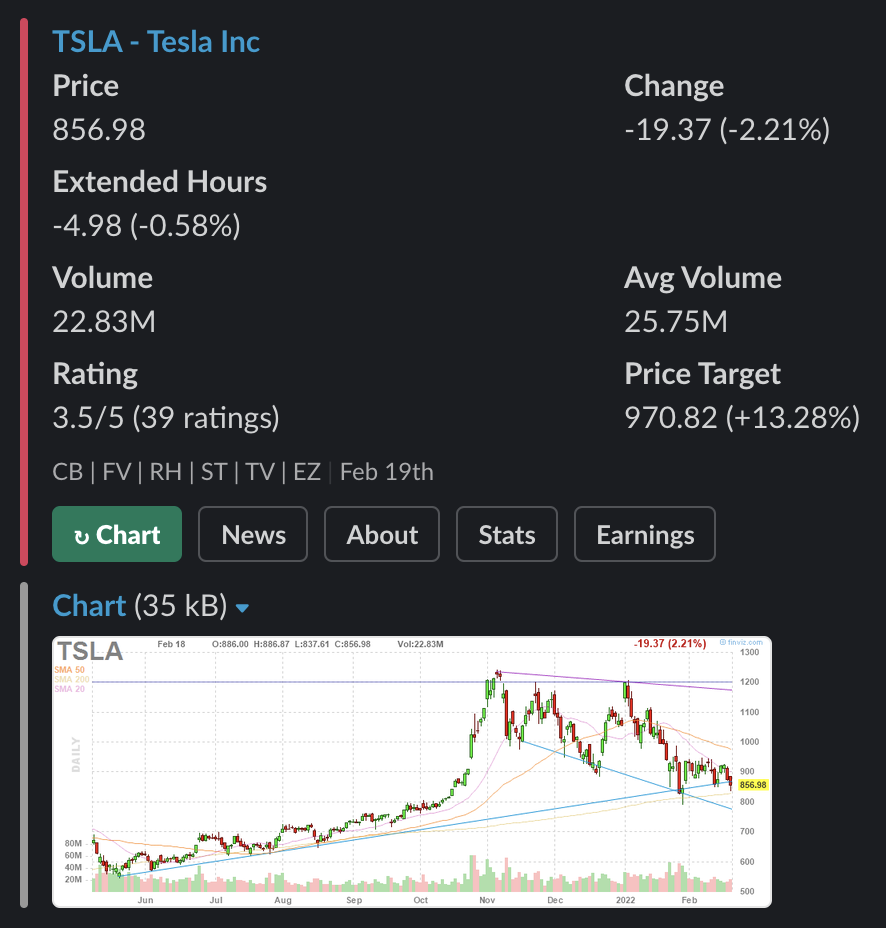Click the yellow 856.98 price label on the chart
Image resolution: width=886 pixels, height=928 pixels.
point(753,785)
